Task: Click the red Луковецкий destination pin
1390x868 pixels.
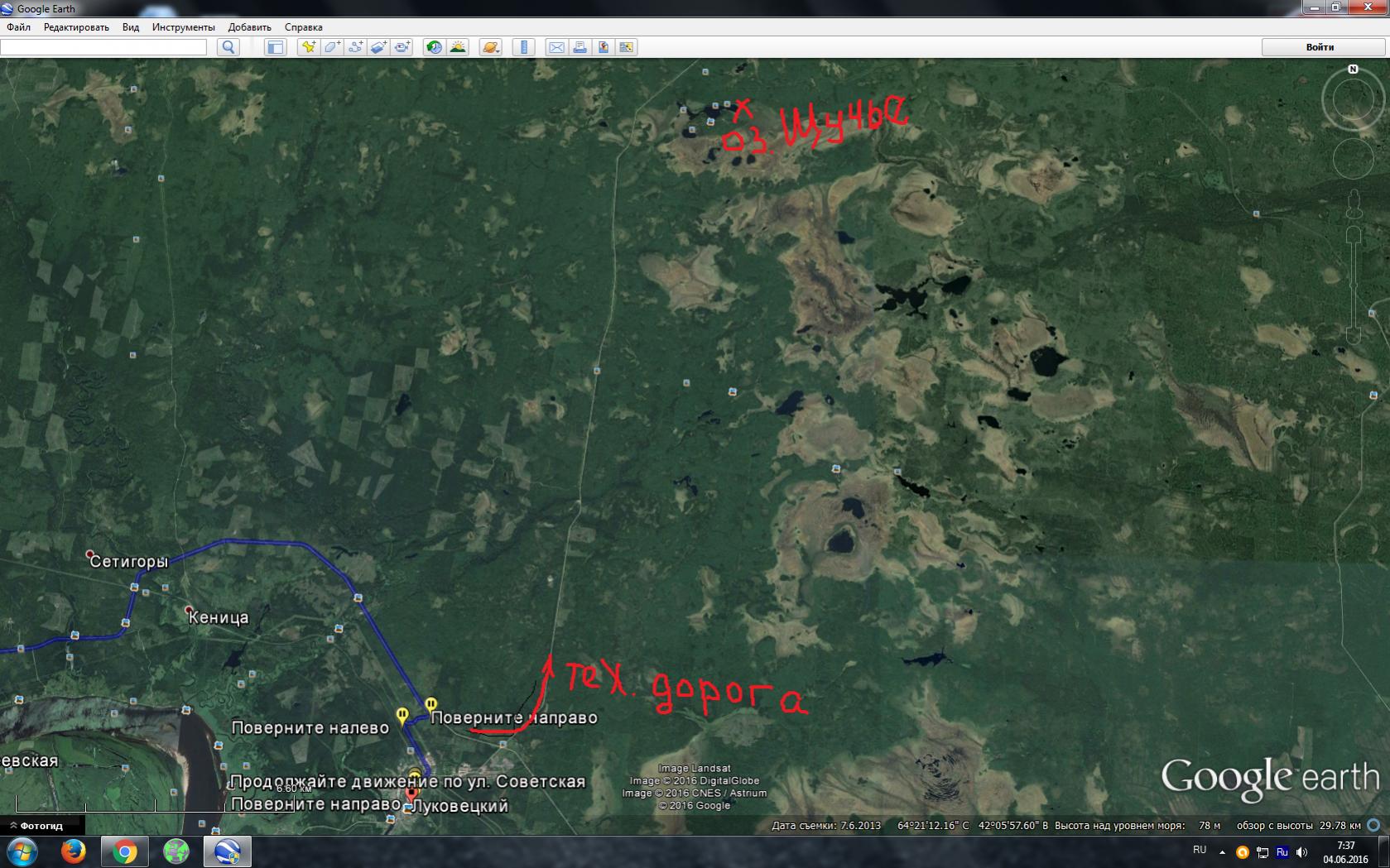Action: tap(410, 795)
